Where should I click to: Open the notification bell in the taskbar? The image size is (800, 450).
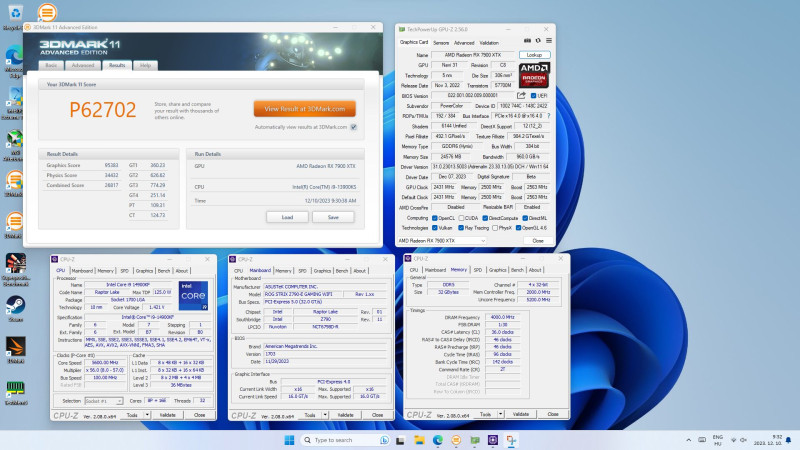pyautogui.click(x=789, y=440)
